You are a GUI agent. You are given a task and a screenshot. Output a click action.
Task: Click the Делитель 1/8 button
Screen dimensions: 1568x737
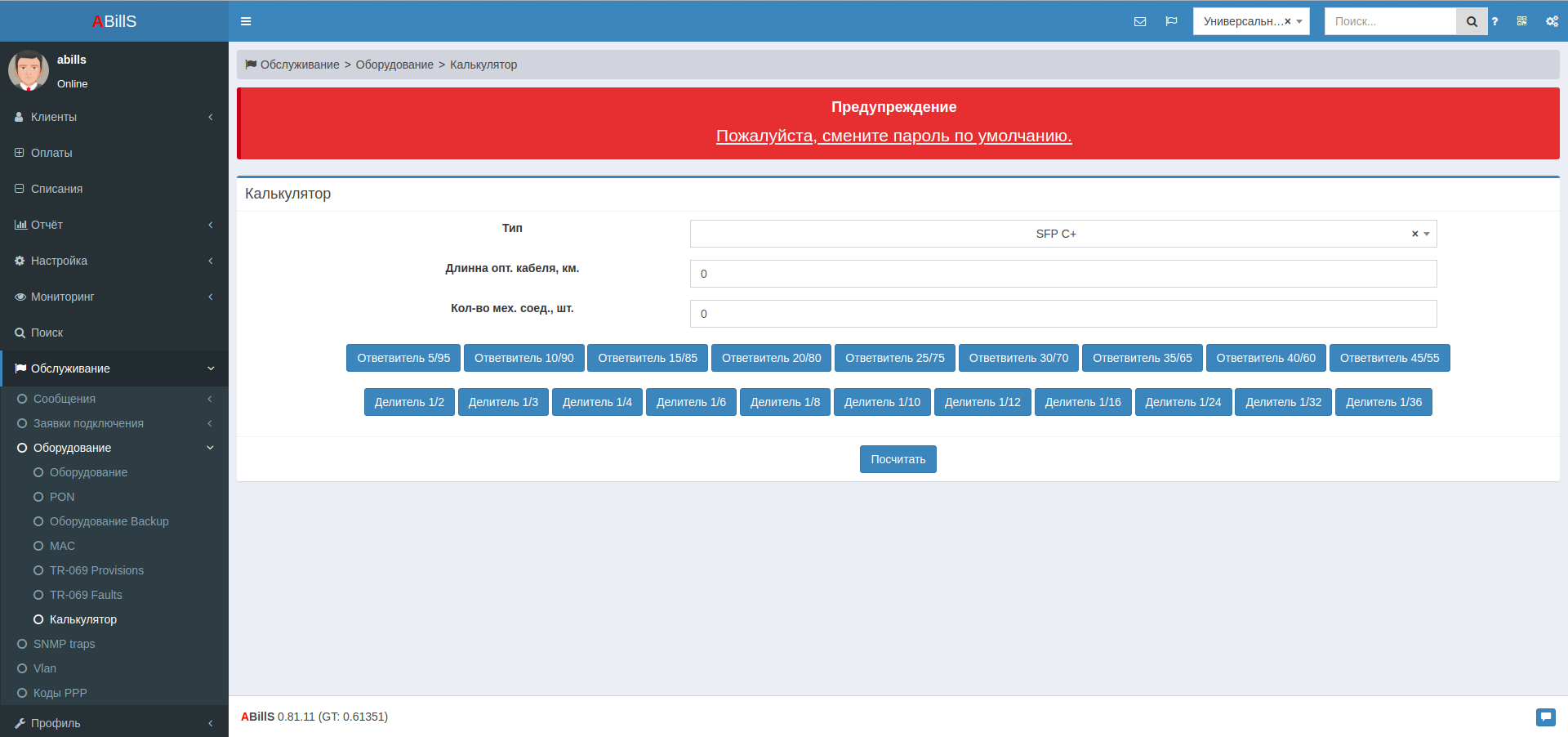[x=784, y=402]
